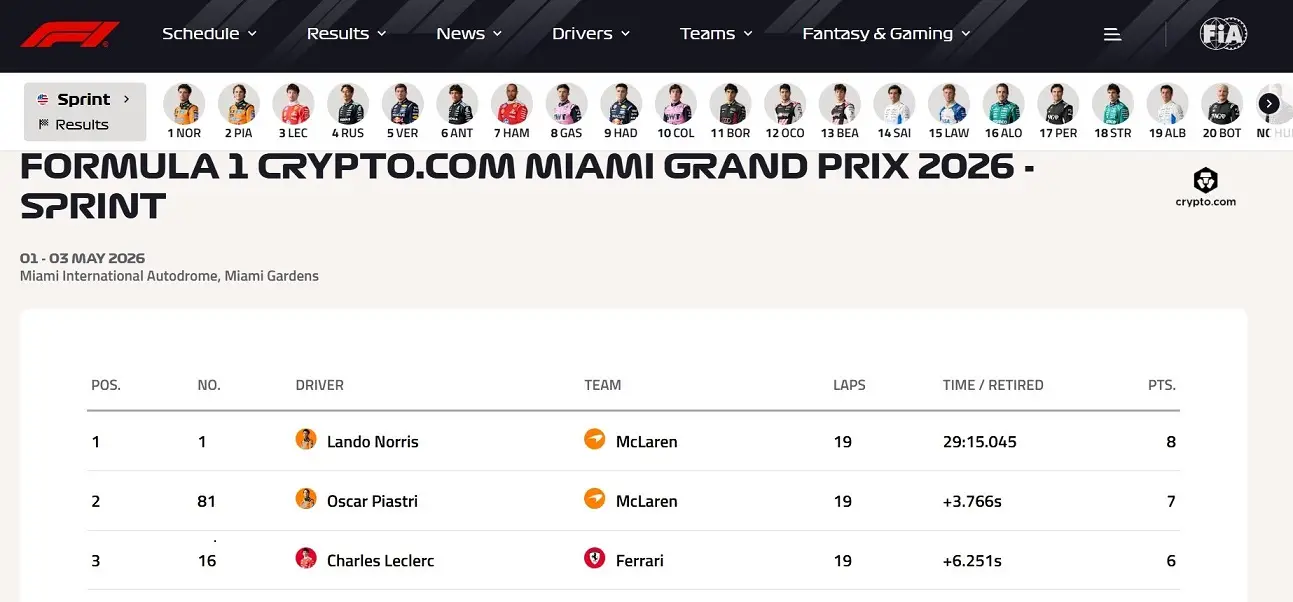The height and width of the screenshot is (602, 1293).
Task: Select the 13 BEA driver avatar
Action: pyautogui.click(x=840, y=104)
